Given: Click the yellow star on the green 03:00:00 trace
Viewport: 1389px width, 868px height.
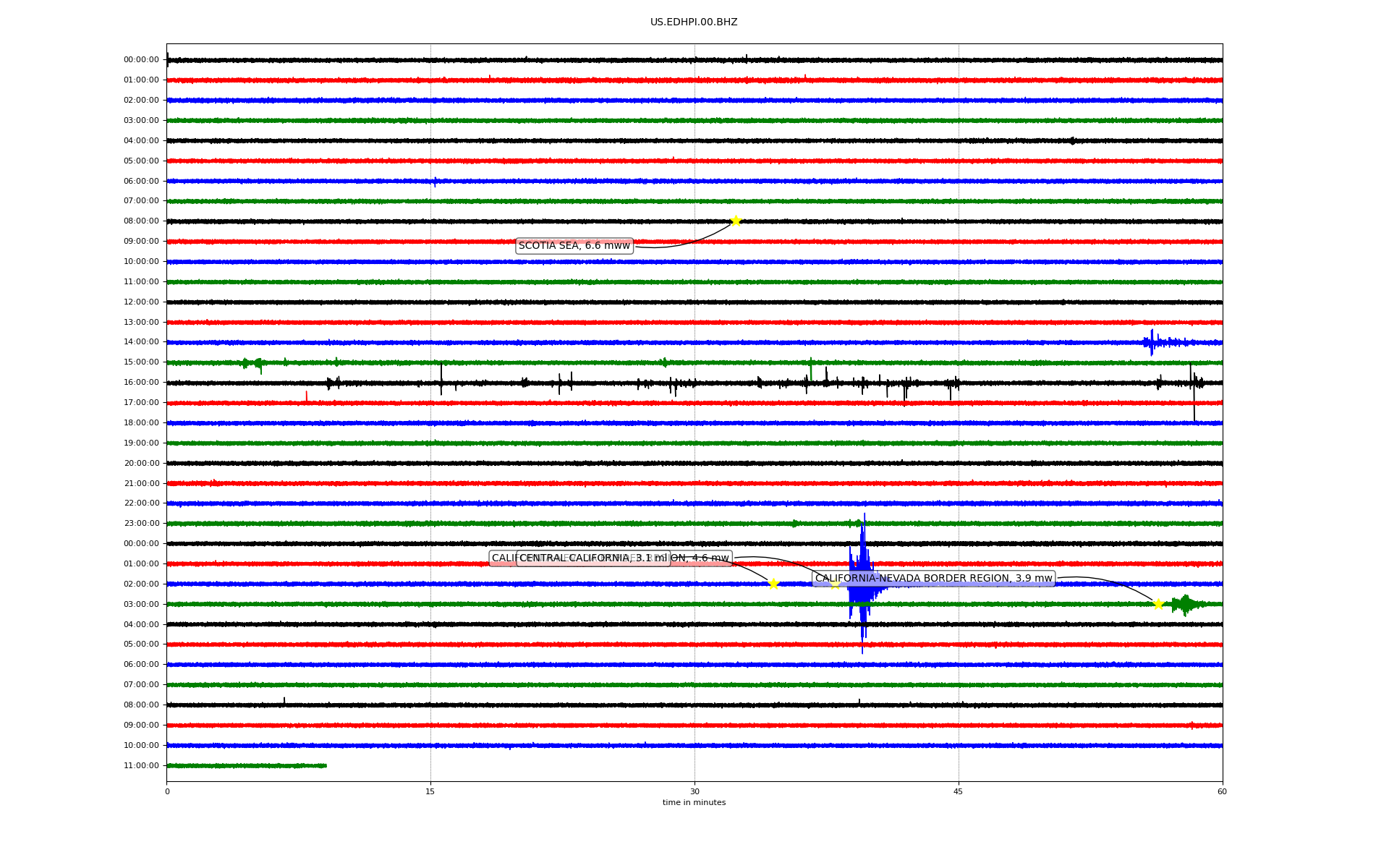Looking at the screenshot, I should pos(1158,604).
